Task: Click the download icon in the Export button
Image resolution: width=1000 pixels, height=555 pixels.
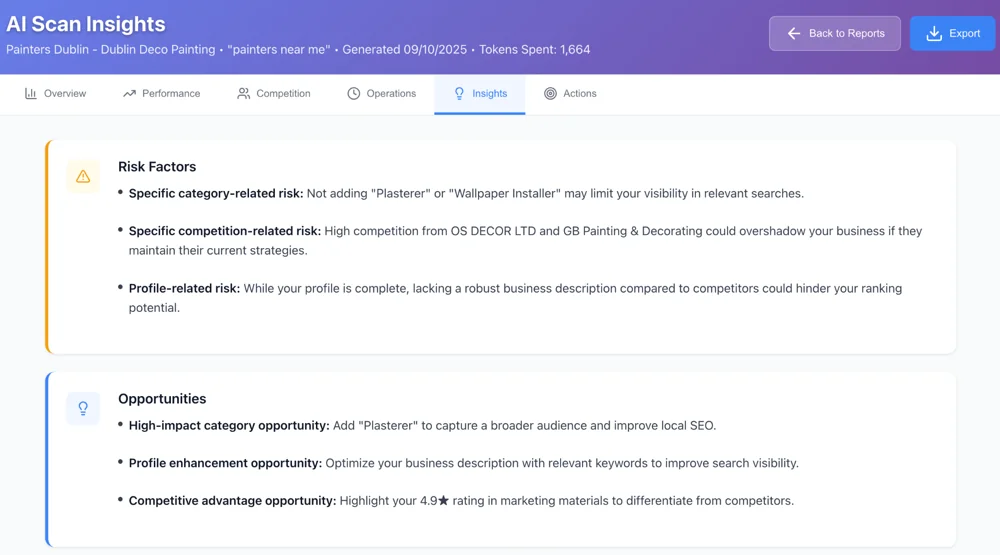Action: point(934,34)
